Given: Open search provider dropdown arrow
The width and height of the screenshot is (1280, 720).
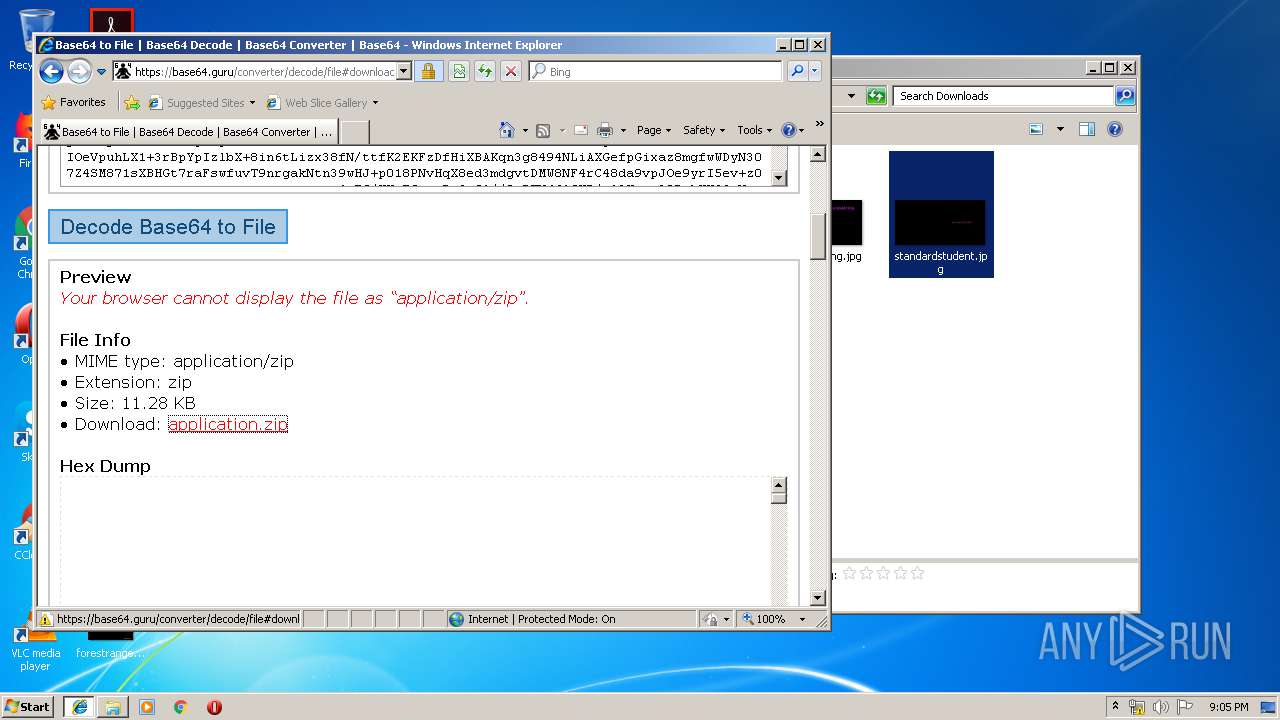Looking at the screenshot, I should tap(815, 71).
